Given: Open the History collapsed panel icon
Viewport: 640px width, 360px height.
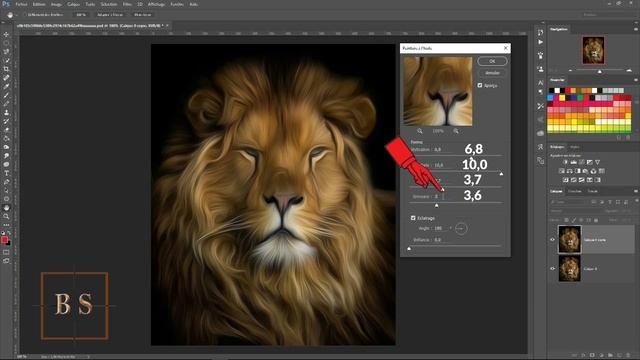Looking at the screenshot, I should [540, 32].
